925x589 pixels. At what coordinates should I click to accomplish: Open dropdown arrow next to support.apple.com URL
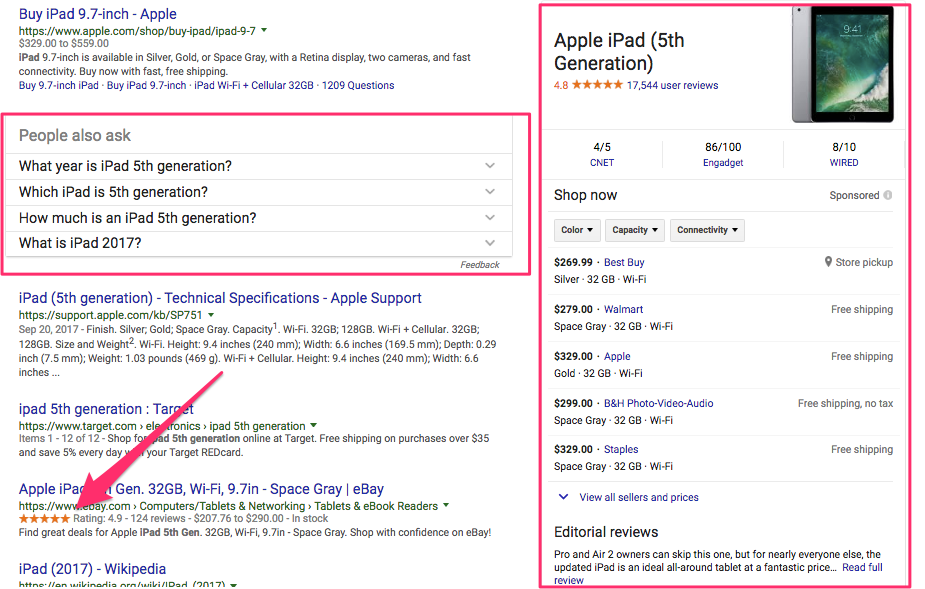click(211, 315)
